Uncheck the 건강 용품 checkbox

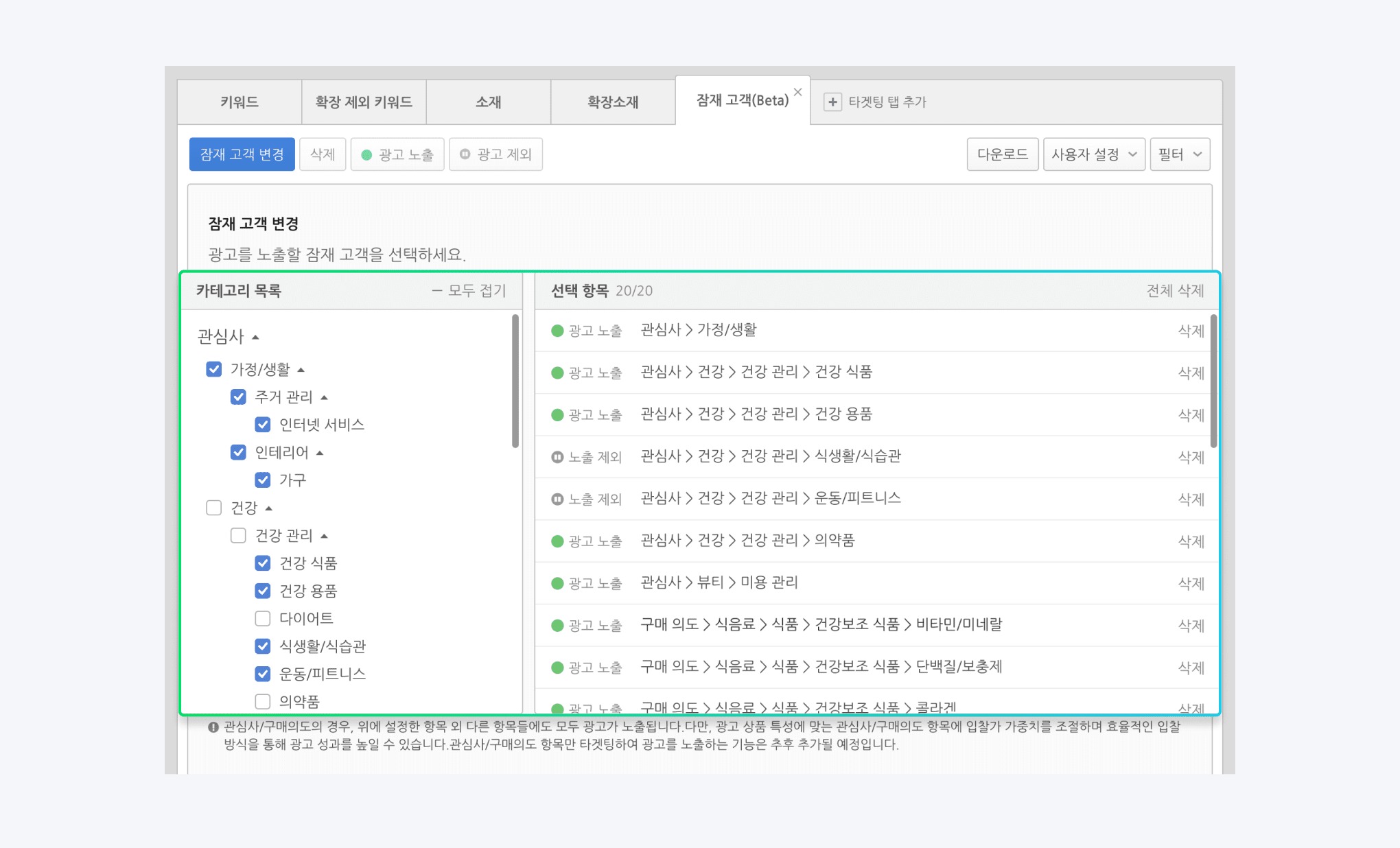click(263, 591)
